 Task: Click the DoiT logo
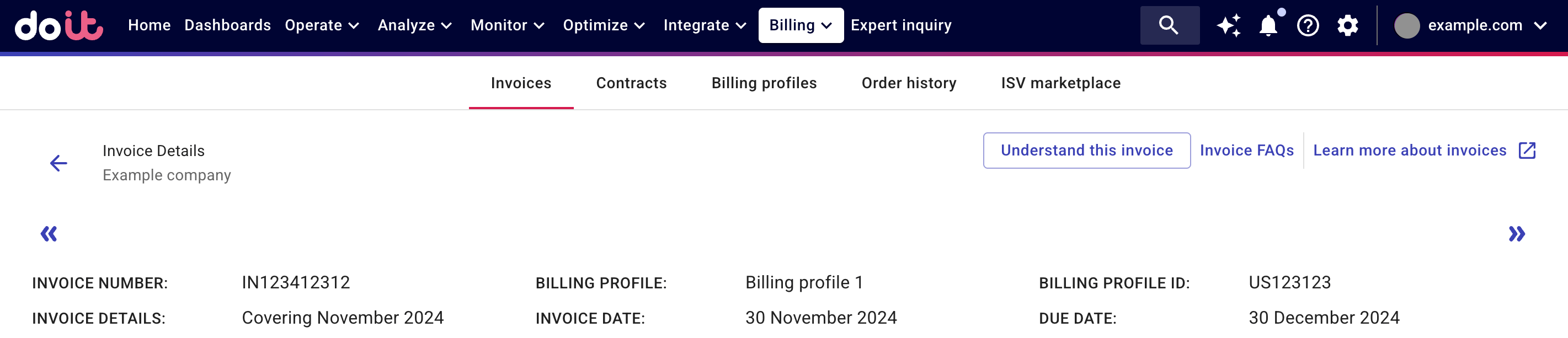coord(58,25)
